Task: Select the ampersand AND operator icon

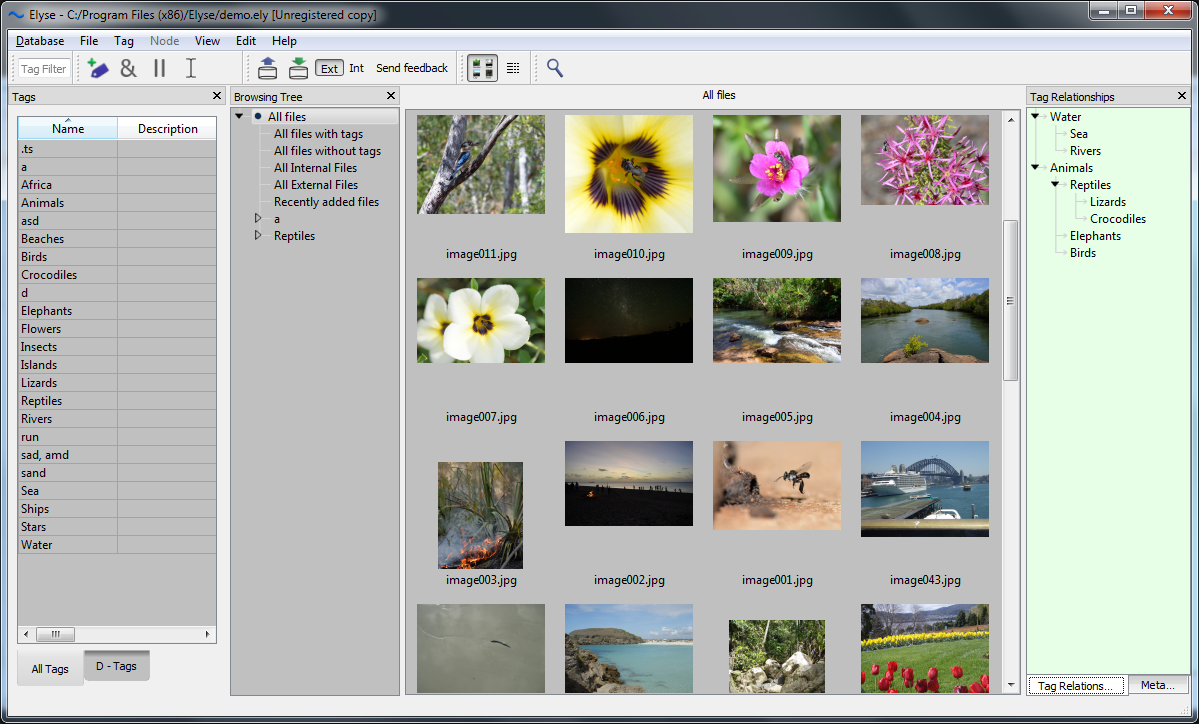Action: 128,68
